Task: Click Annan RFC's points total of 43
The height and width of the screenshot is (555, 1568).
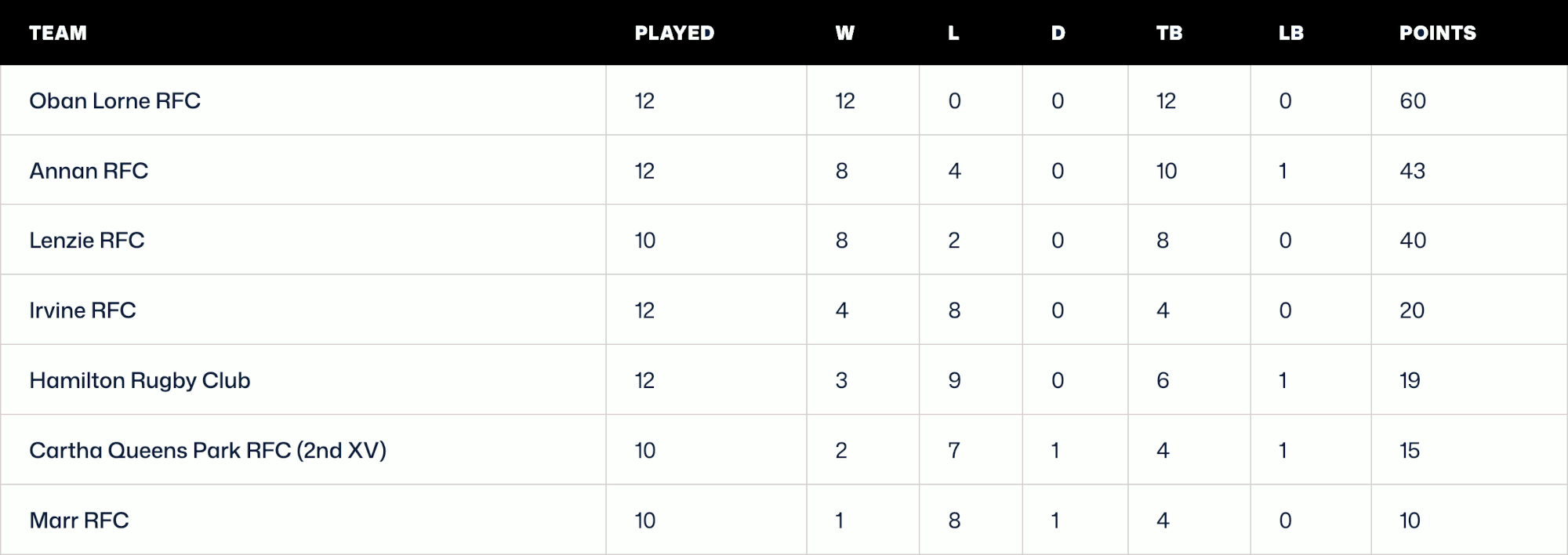Action: coord(1413,171)
